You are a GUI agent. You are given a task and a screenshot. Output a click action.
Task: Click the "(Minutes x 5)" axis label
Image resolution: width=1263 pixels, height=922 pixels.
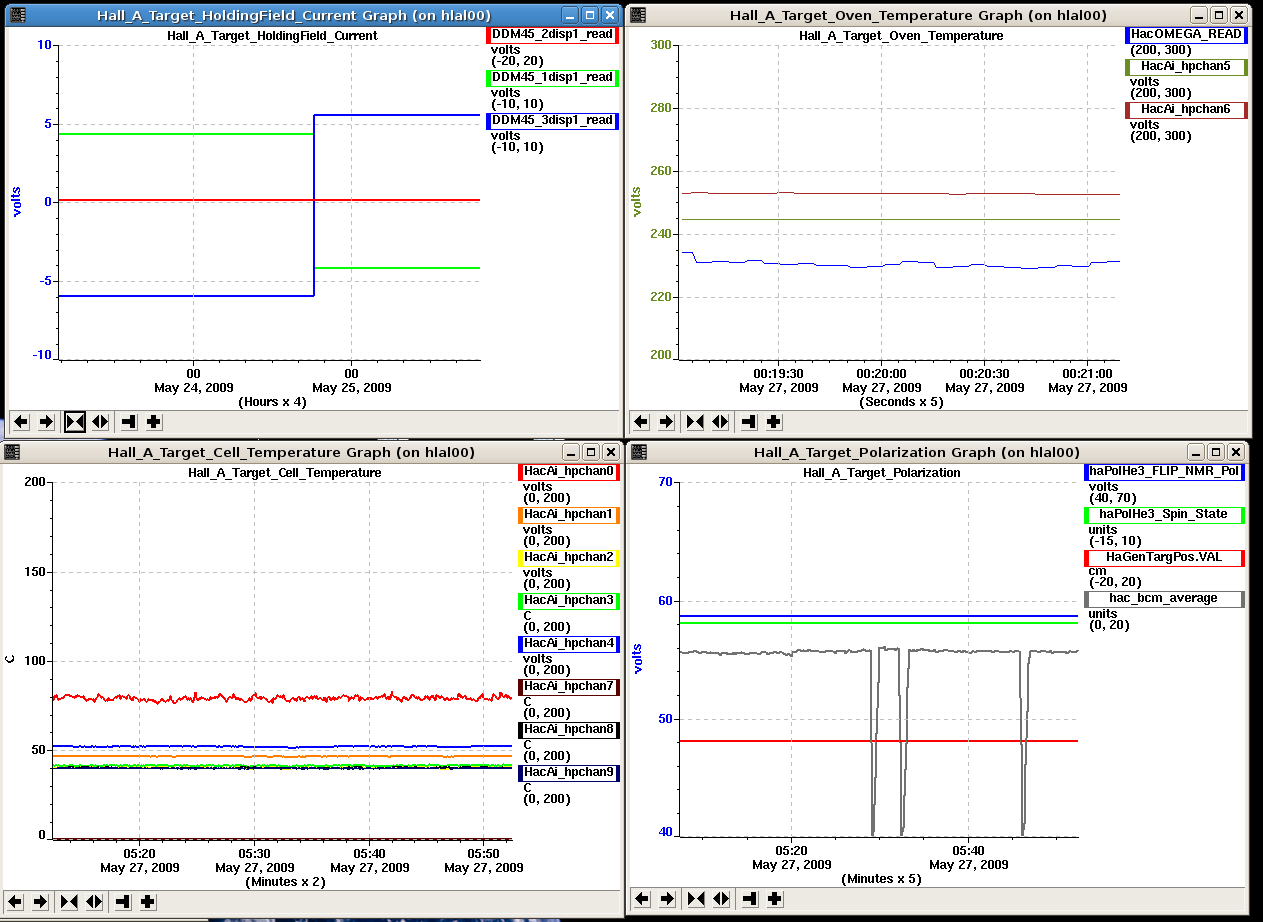(x=881, y=879)
